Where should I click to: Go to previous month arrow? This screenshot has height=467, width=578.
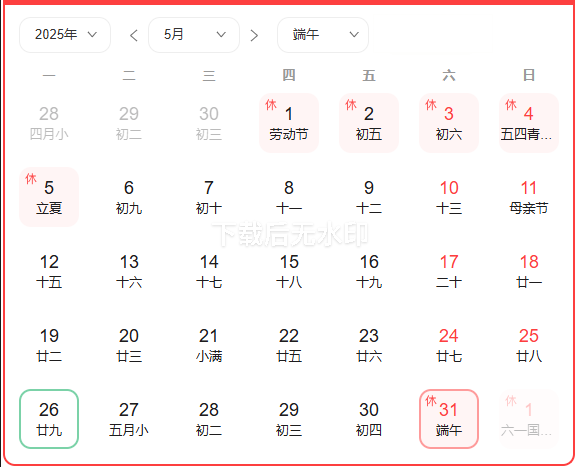tap(134, 35)
